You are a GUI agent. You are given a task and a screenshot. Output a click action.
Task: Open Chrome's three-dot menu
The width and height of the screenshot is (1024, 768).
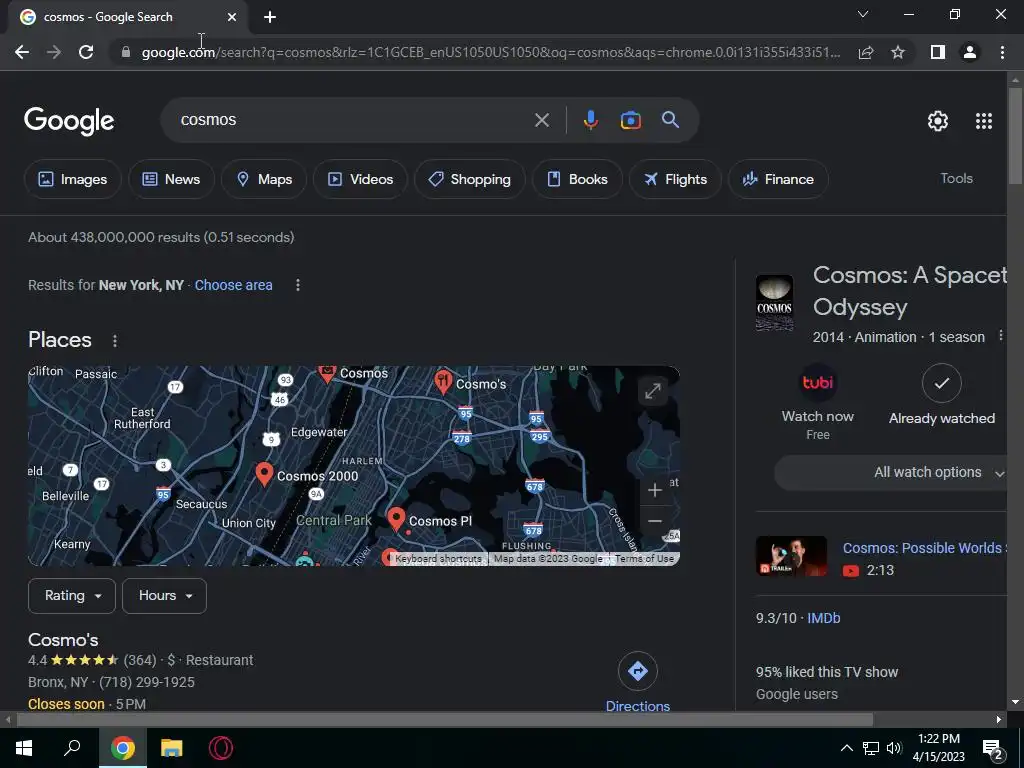[1002, 52]
